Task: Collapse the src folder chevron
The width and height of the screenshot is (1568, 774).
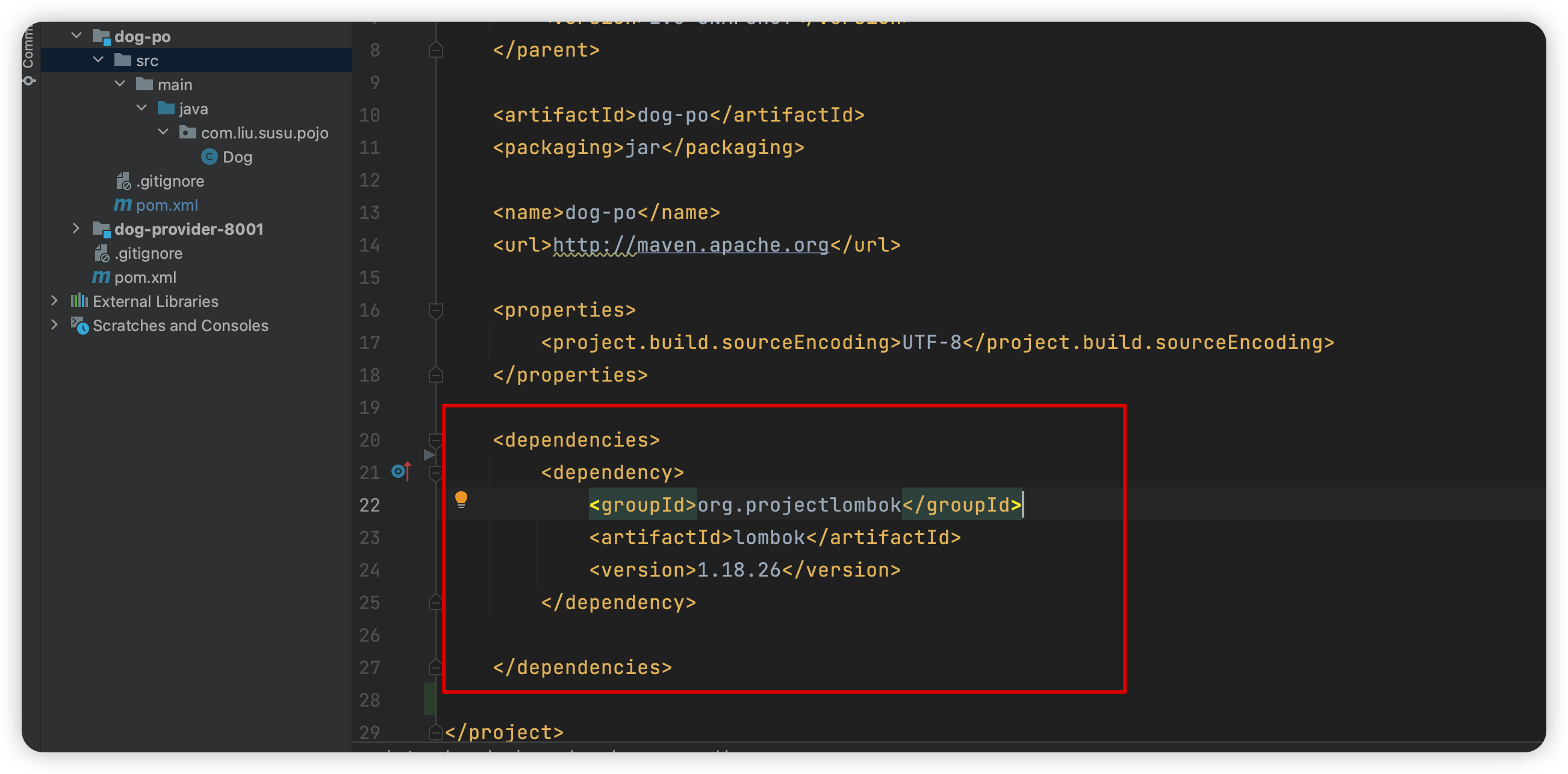Action: click(x=98, y=60)
